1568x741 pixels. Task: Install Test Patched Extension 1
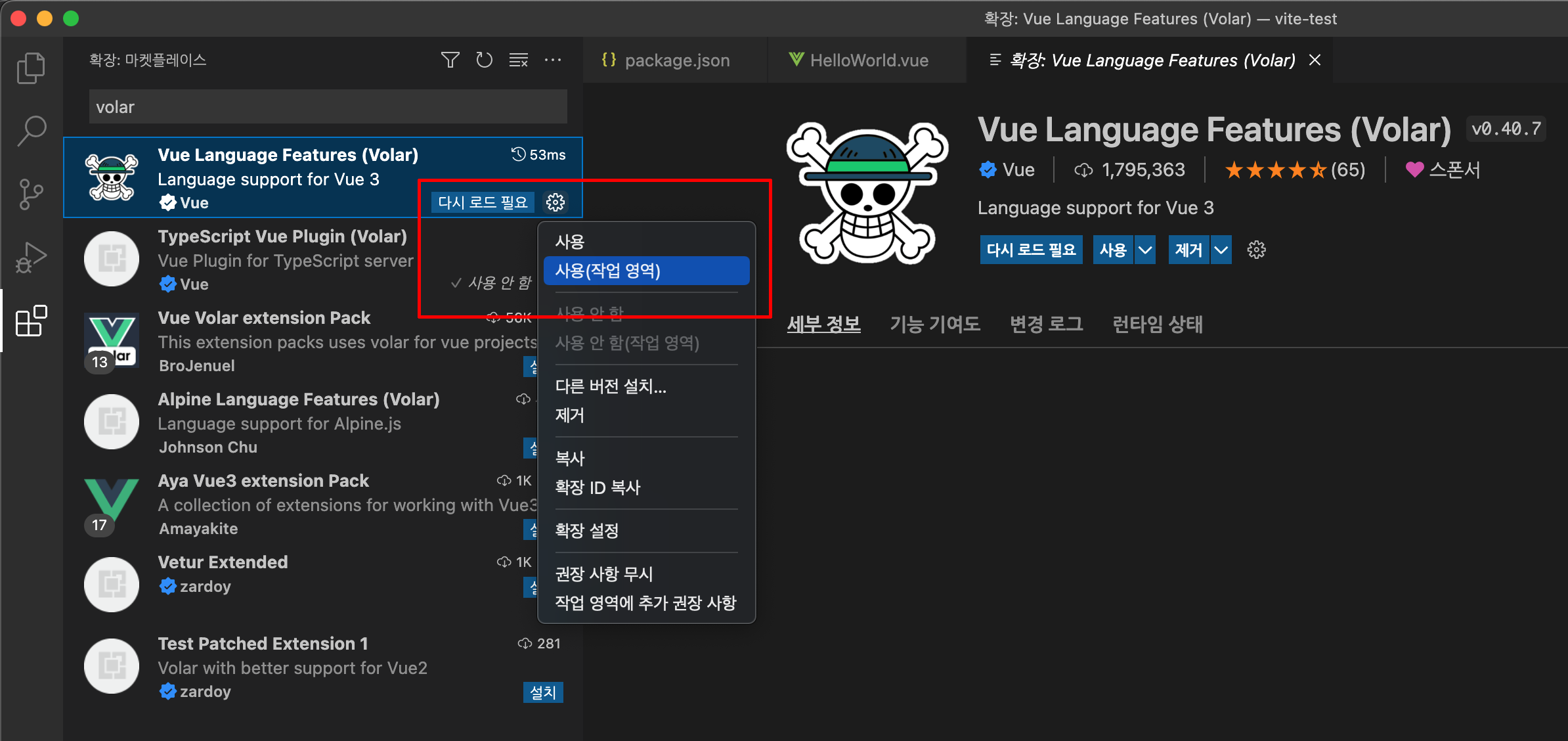pos(542,692)
